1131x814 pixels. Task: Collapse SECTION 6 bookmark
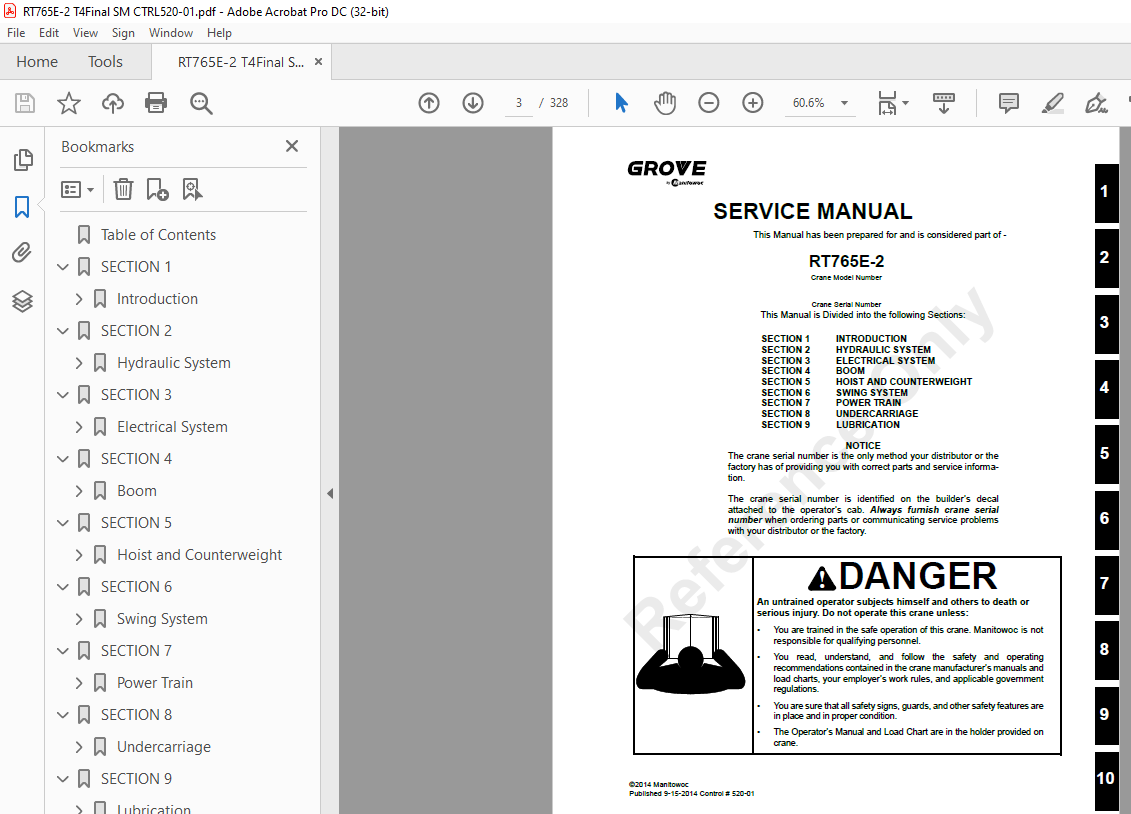63,587
